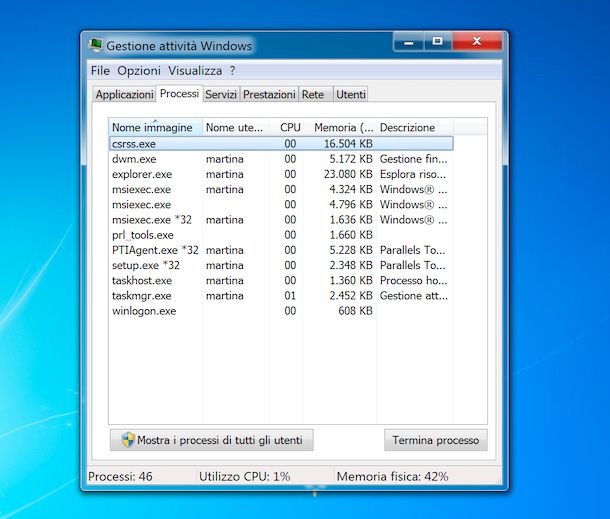Click the 23.080 KB memory value
This screenshot has width=610, height=519.
pos(348,174)
